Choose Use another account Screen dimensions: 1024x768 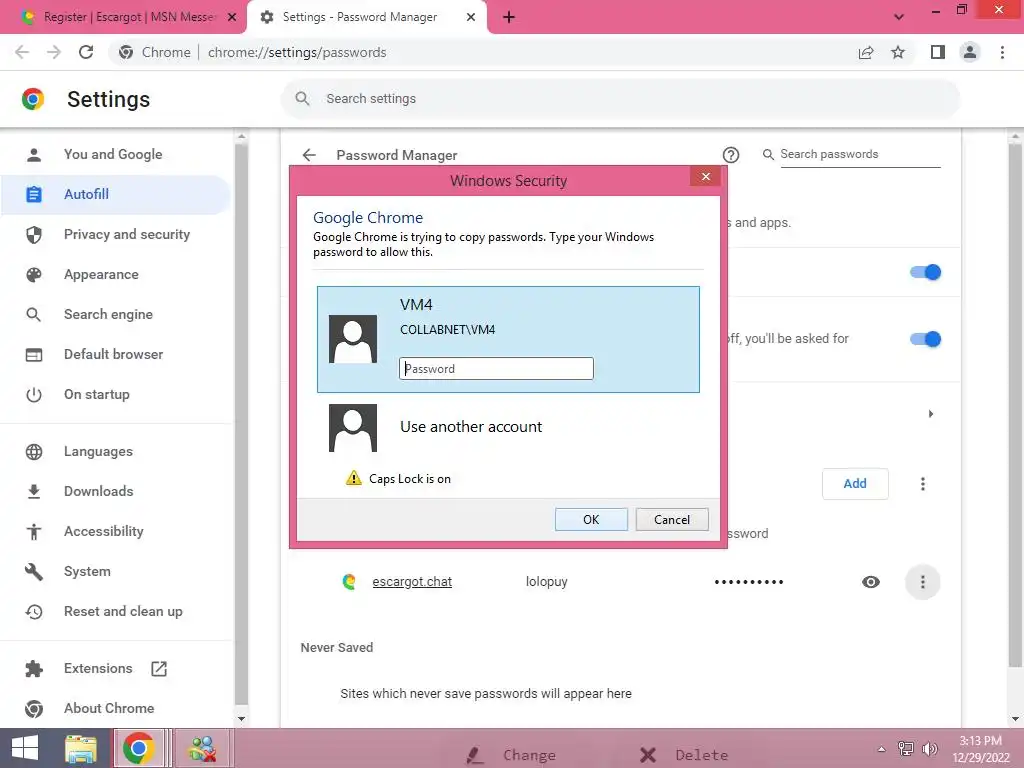click(470, 427)
